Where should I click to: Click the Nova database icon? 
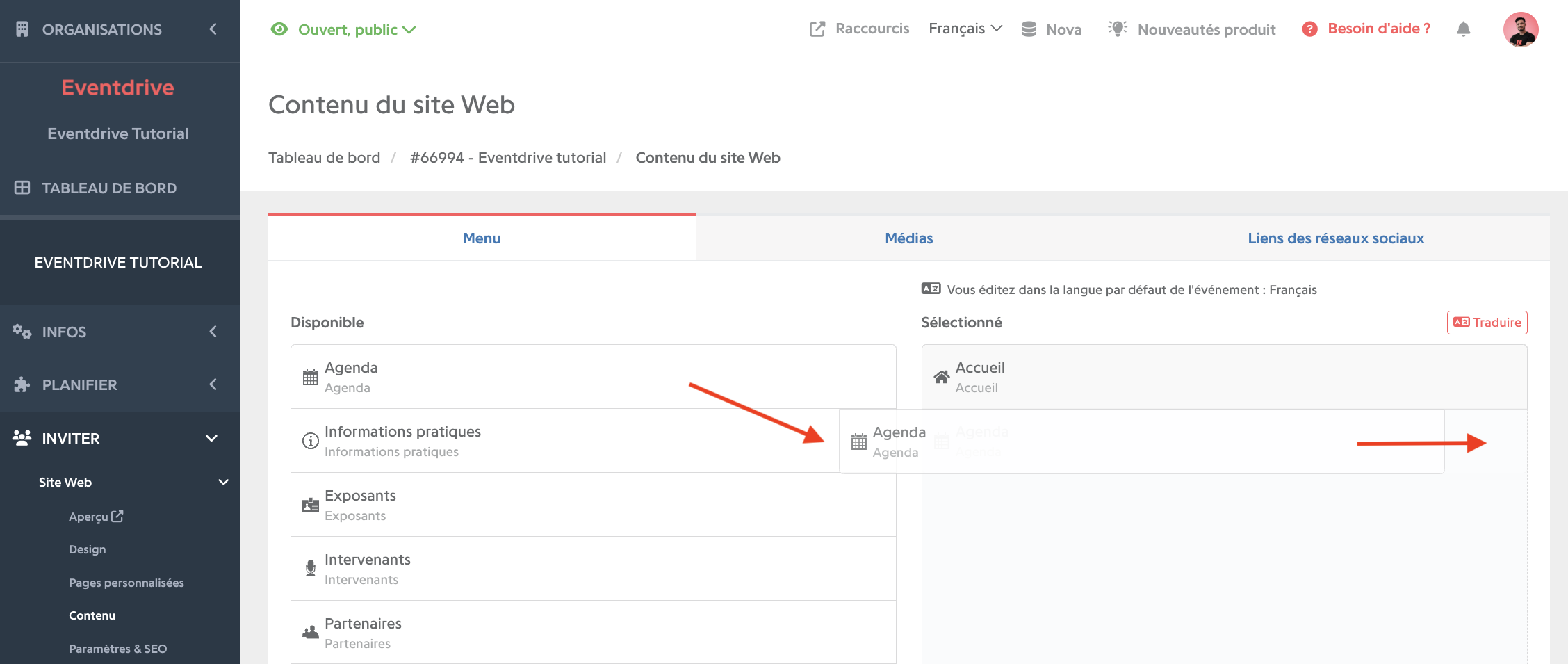click(x=1029, y=29)
